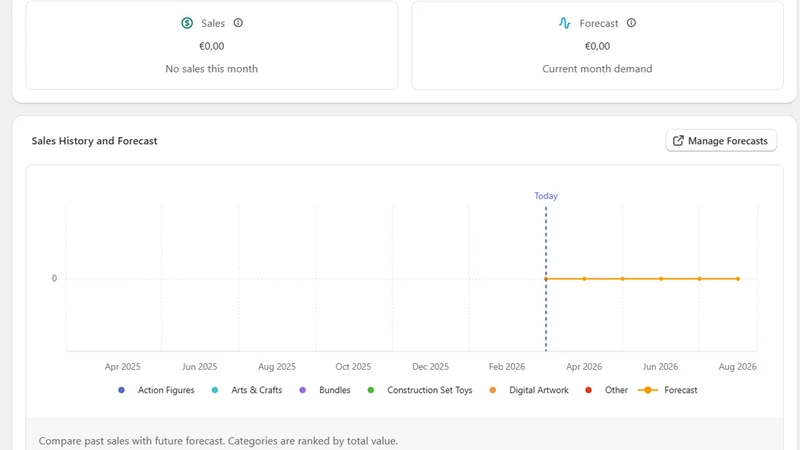Screen dimensions: 800x450
Task: Select 'No sales this month' text
Action: [x=212, y=69]
